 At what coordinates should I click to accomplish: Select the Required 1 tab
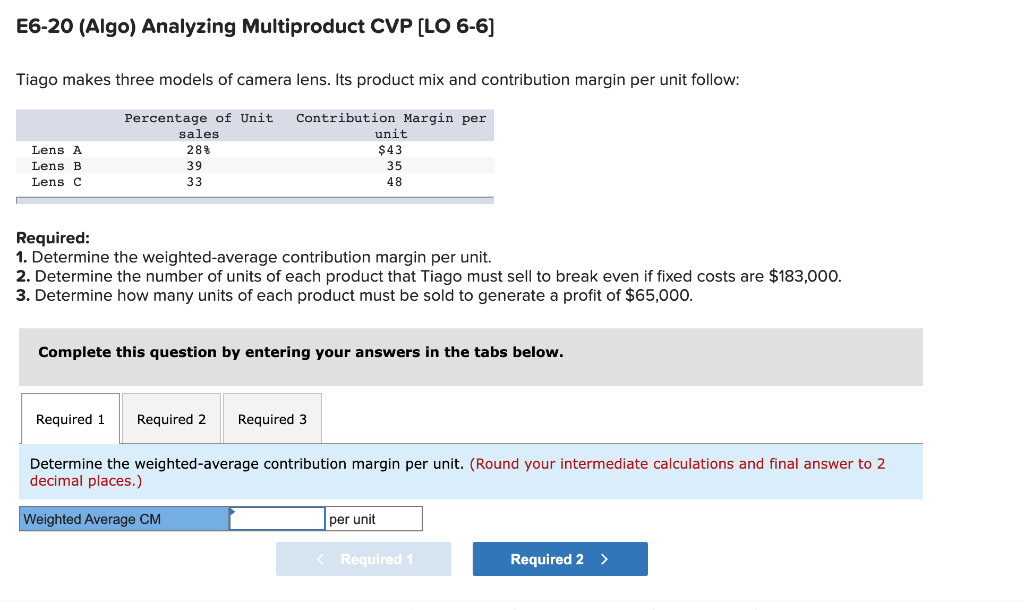(x=69, y=418)
